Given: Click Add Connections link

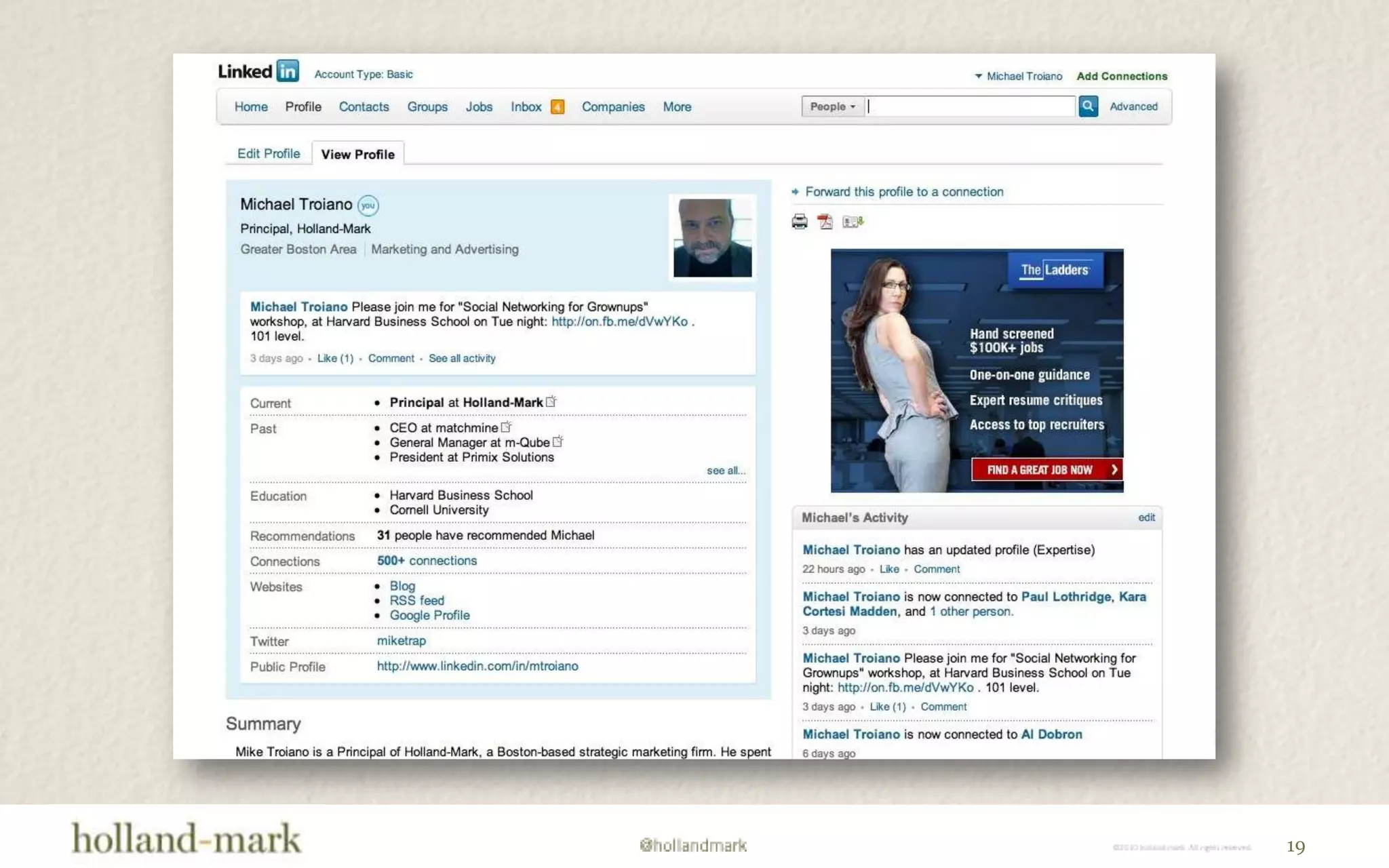Looking at the screenshot, I should (x=1122, y=76).
